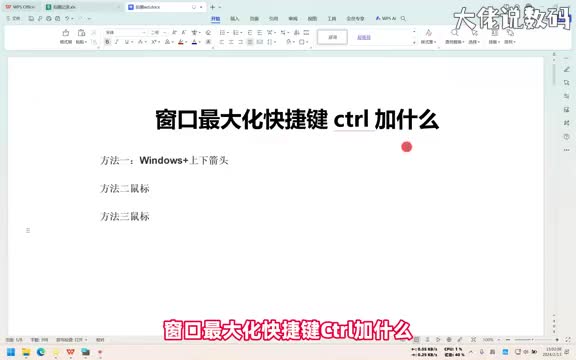
Task: Toggle italic formatting in the ribbon
Action: 117,42
